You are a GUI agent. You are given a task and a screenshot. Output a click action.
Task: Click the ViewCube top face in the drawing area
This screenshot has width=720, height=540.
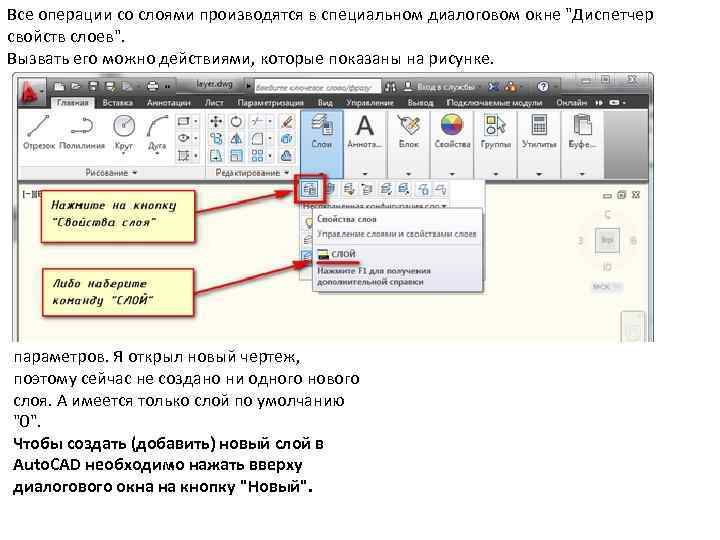(x=607, y=240)
